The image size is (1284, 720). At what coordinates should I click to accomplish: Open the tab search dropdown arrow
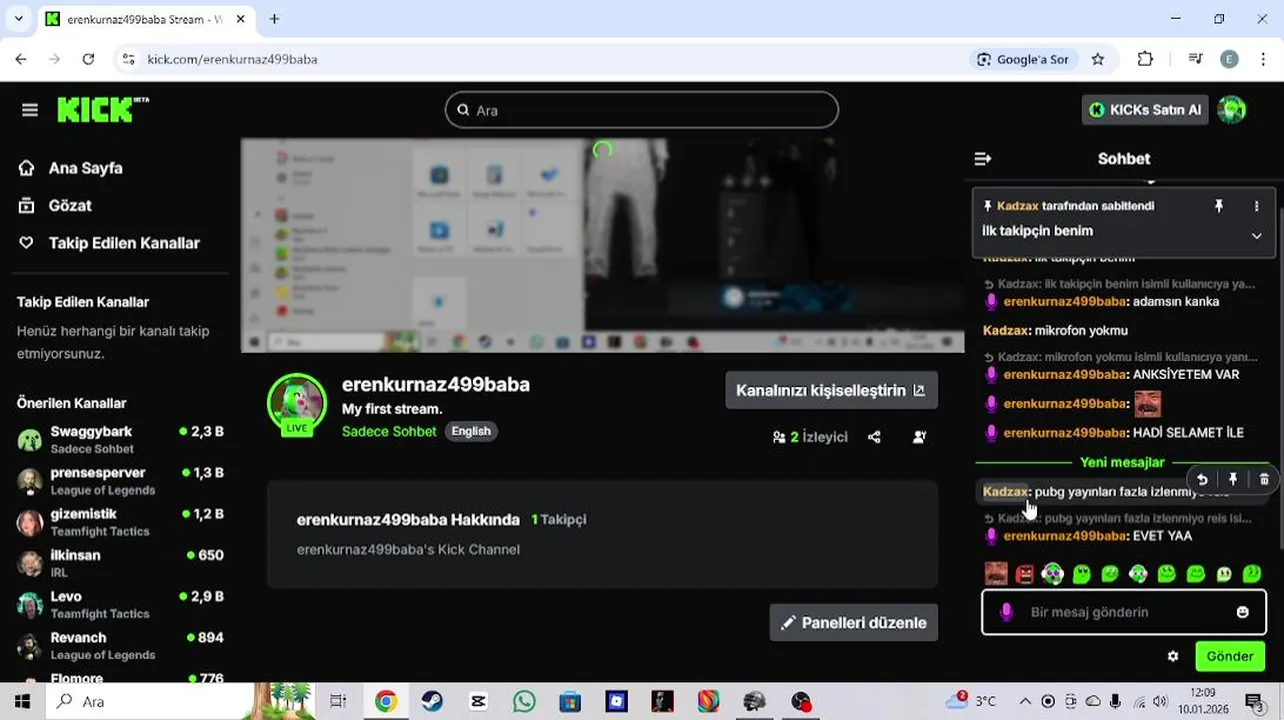coord(18,19)
